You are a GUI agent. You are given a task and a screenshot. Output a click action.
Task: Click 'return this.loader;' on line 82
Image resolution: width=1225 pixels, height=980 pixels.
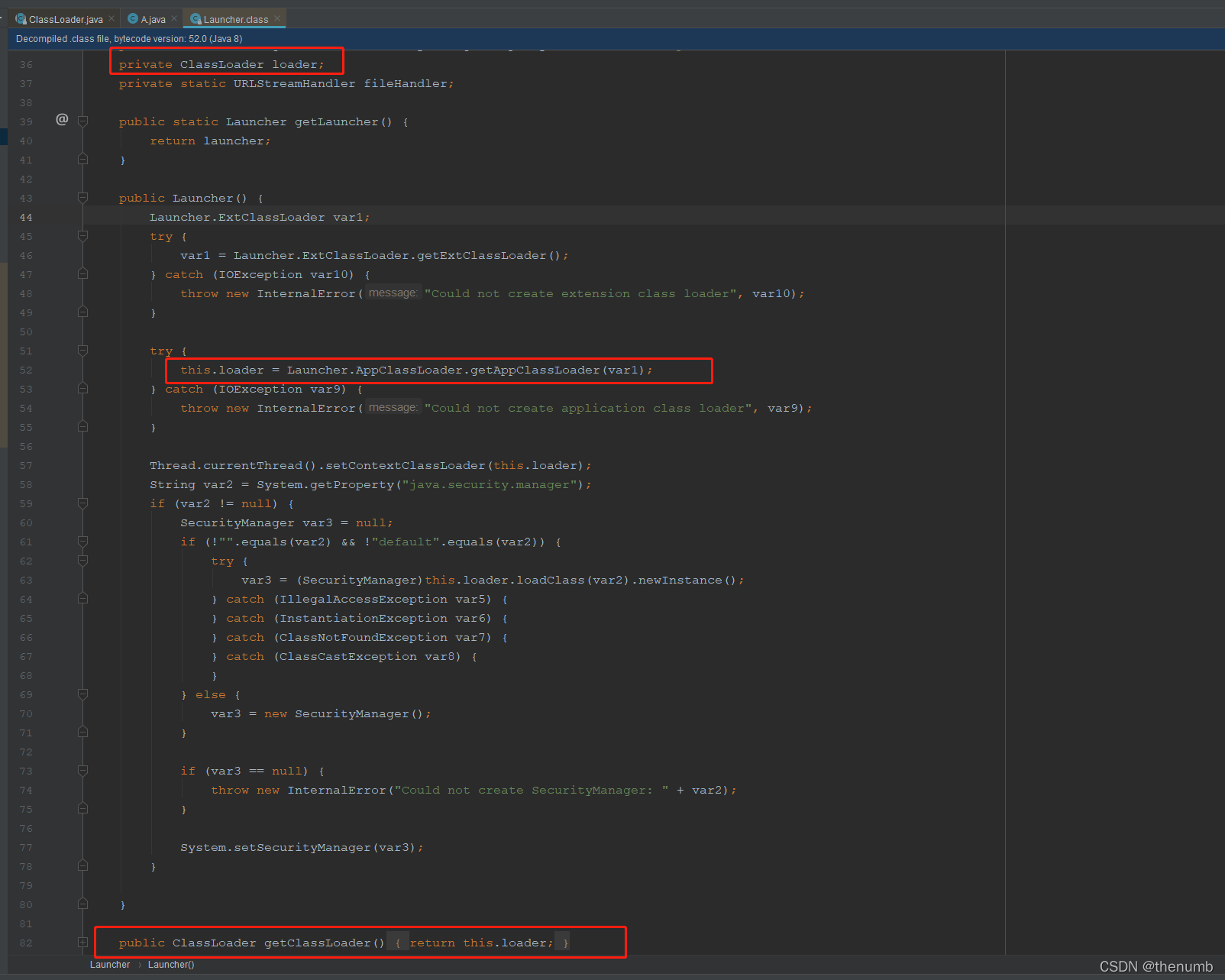[481, 943]
